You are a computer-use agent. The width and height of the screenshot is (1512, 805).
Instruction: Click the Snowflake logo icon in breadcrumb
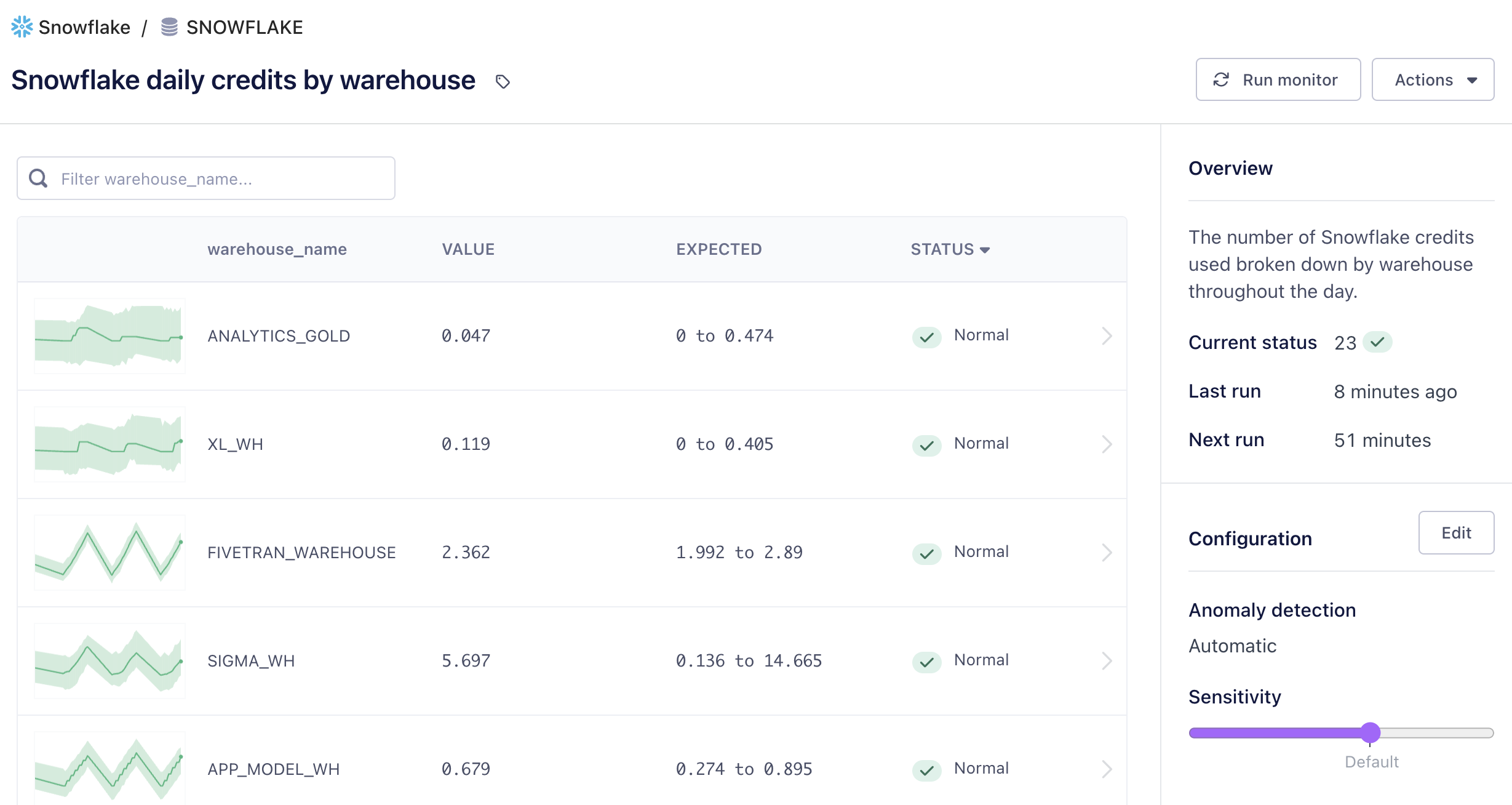coord(22,27)
